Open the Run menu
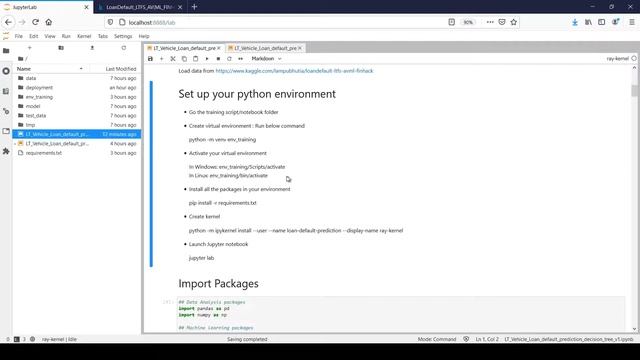The height and width of the screenshot is (360, 640). coord(66,36)
